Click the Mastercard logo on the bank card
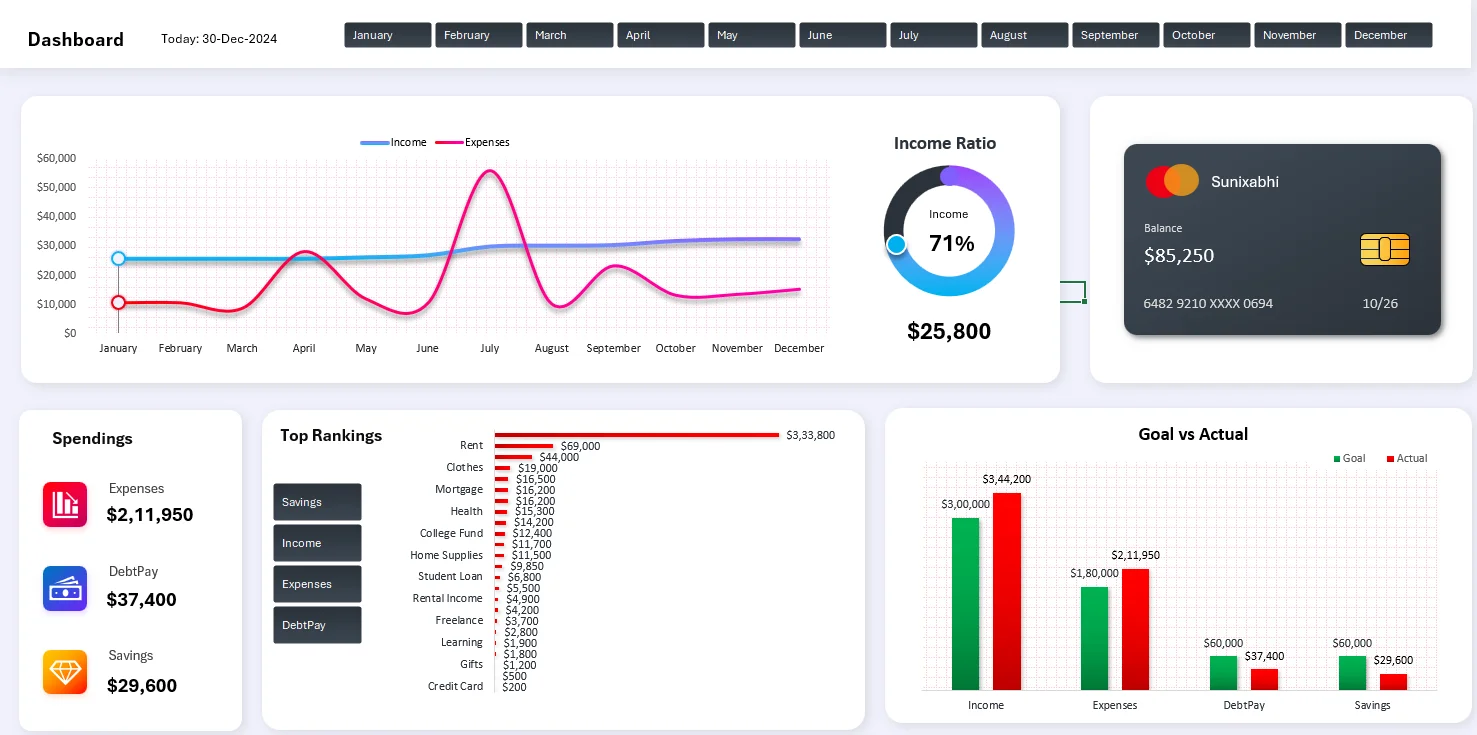The image size is (1477, 735). point(1170,181)
